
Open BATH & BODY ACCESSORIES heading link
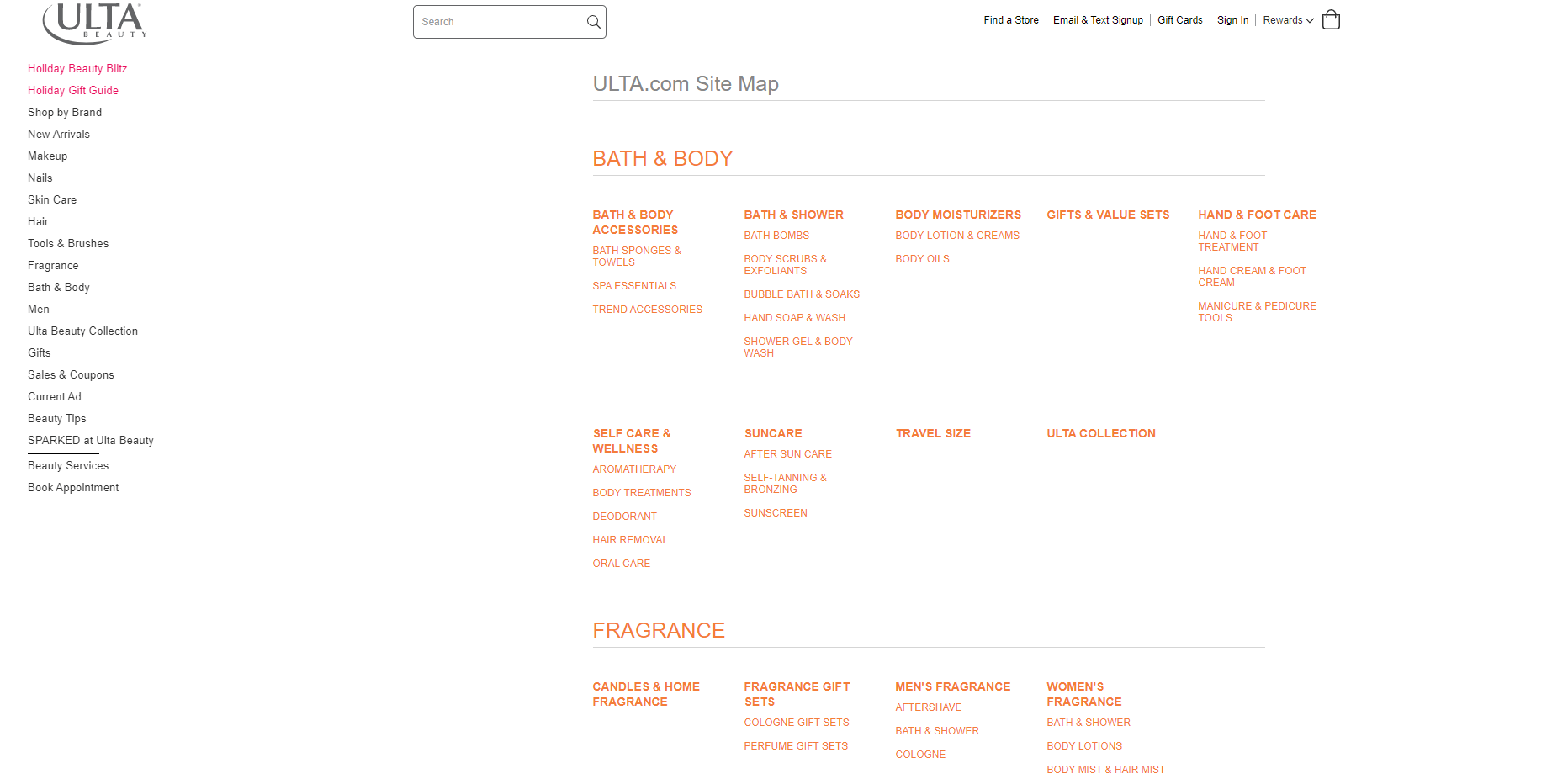coord(635,222)
